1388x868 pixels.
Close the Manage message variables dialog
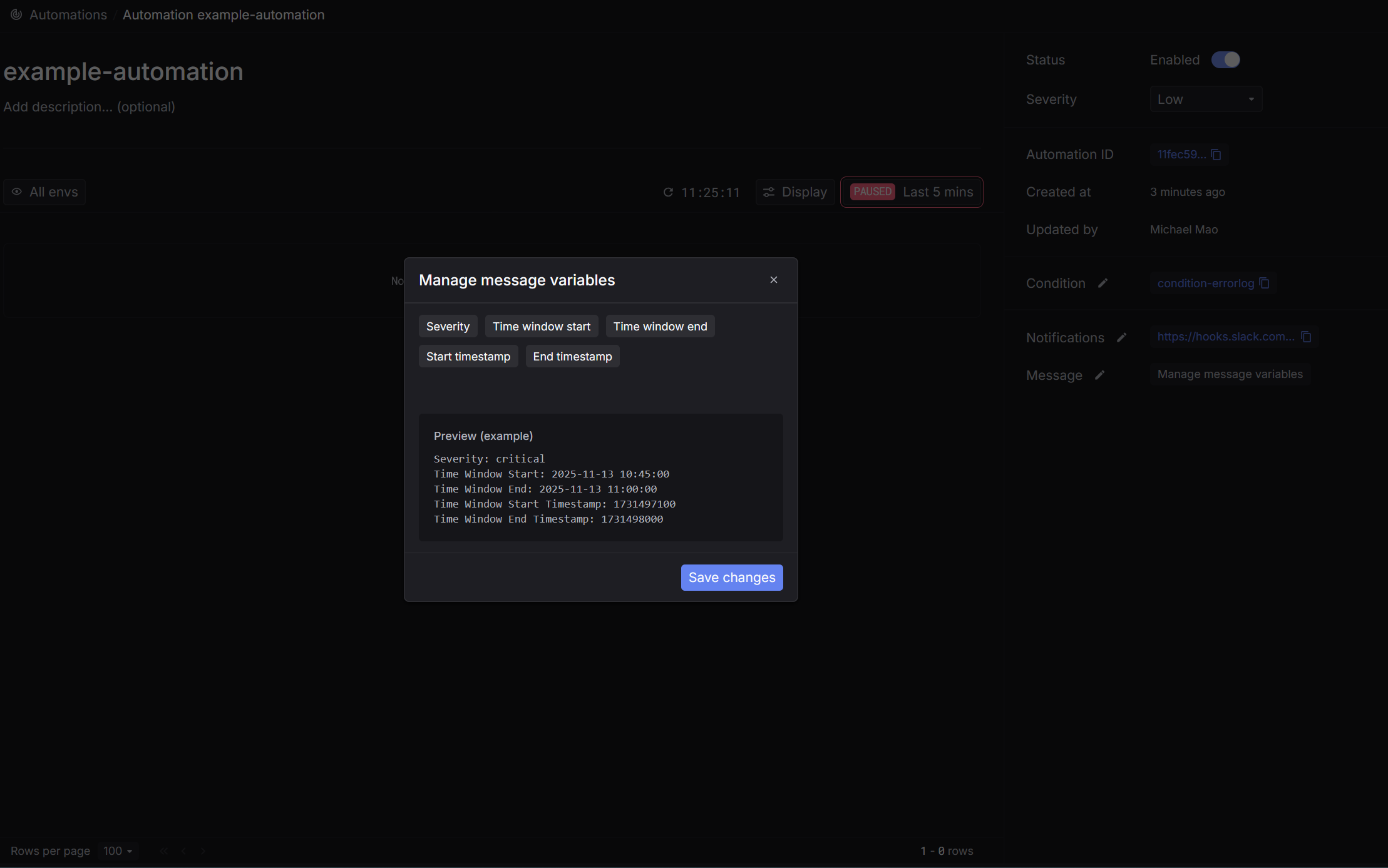(x=774, y=280)
